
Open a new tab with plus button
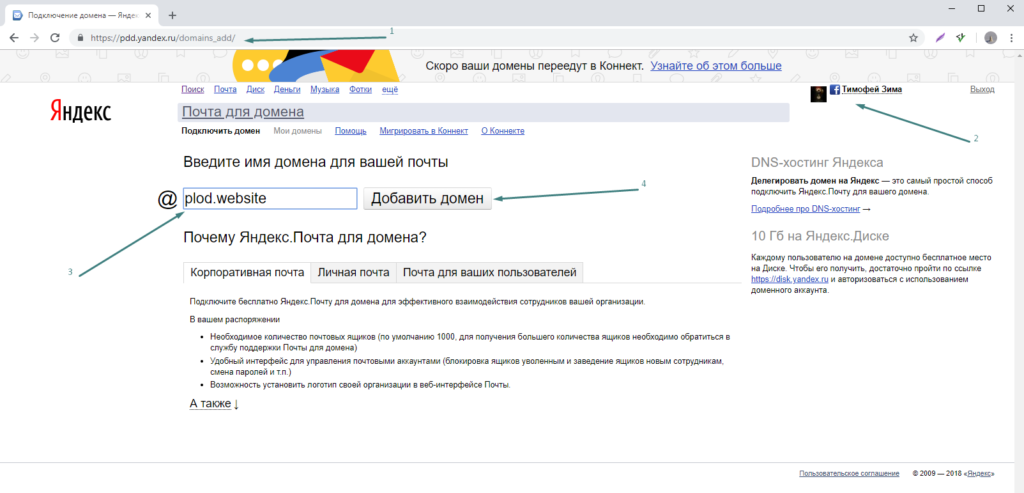tap(172, 15)
